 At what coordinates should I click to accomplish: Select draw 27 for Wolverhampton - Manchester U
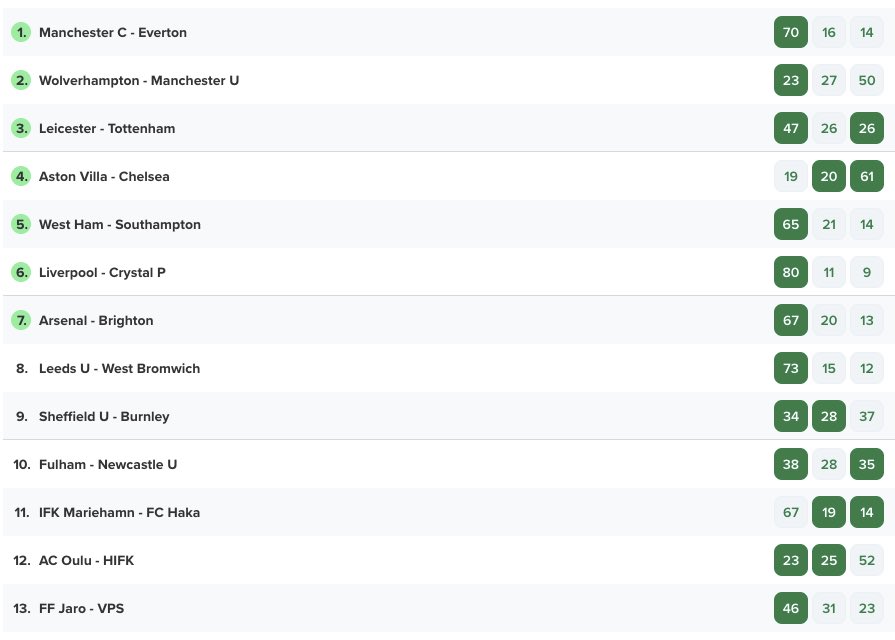(x=829, y=80)
